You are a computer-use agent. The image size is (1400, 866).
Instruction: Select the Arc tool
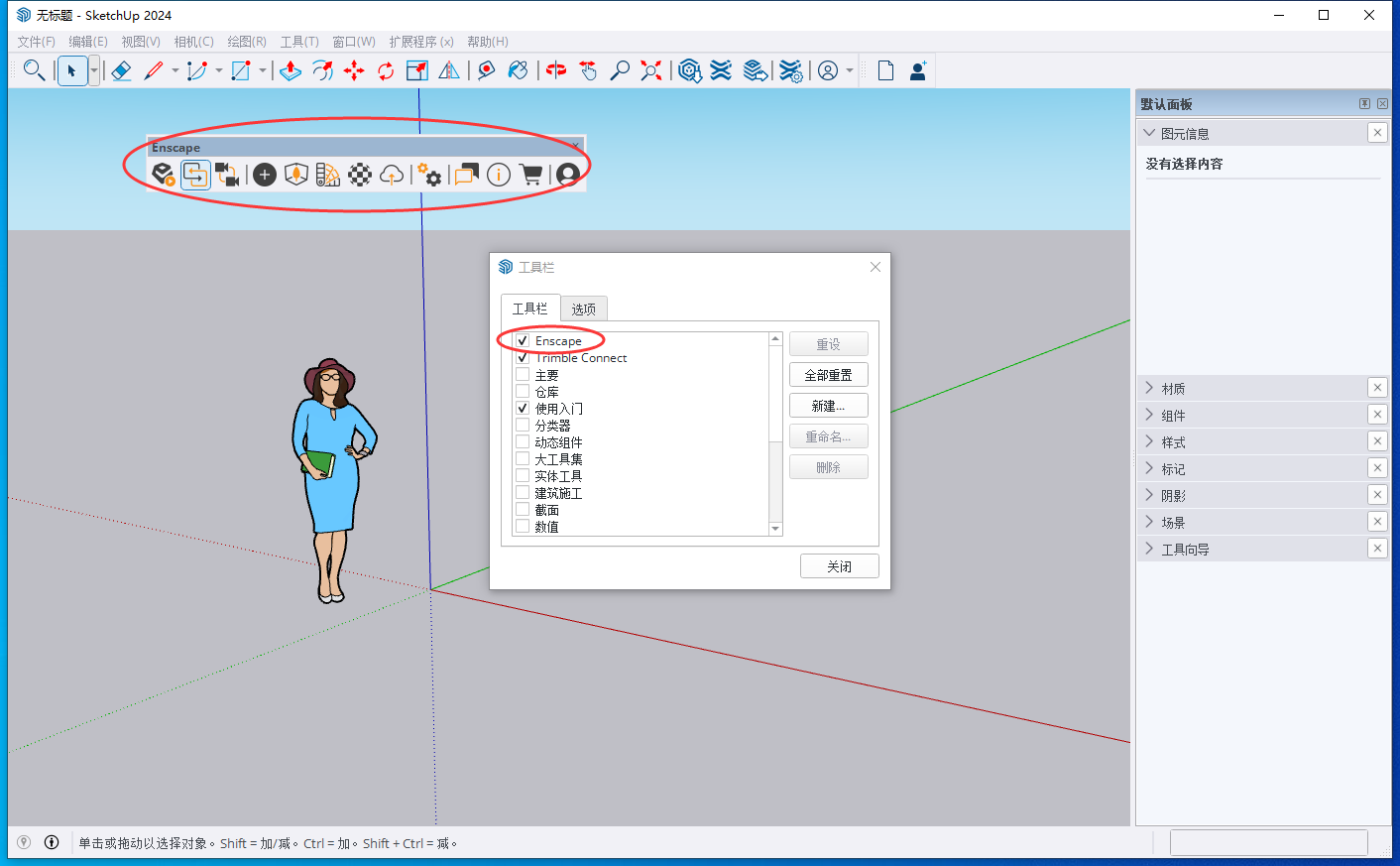click(197, 70)
